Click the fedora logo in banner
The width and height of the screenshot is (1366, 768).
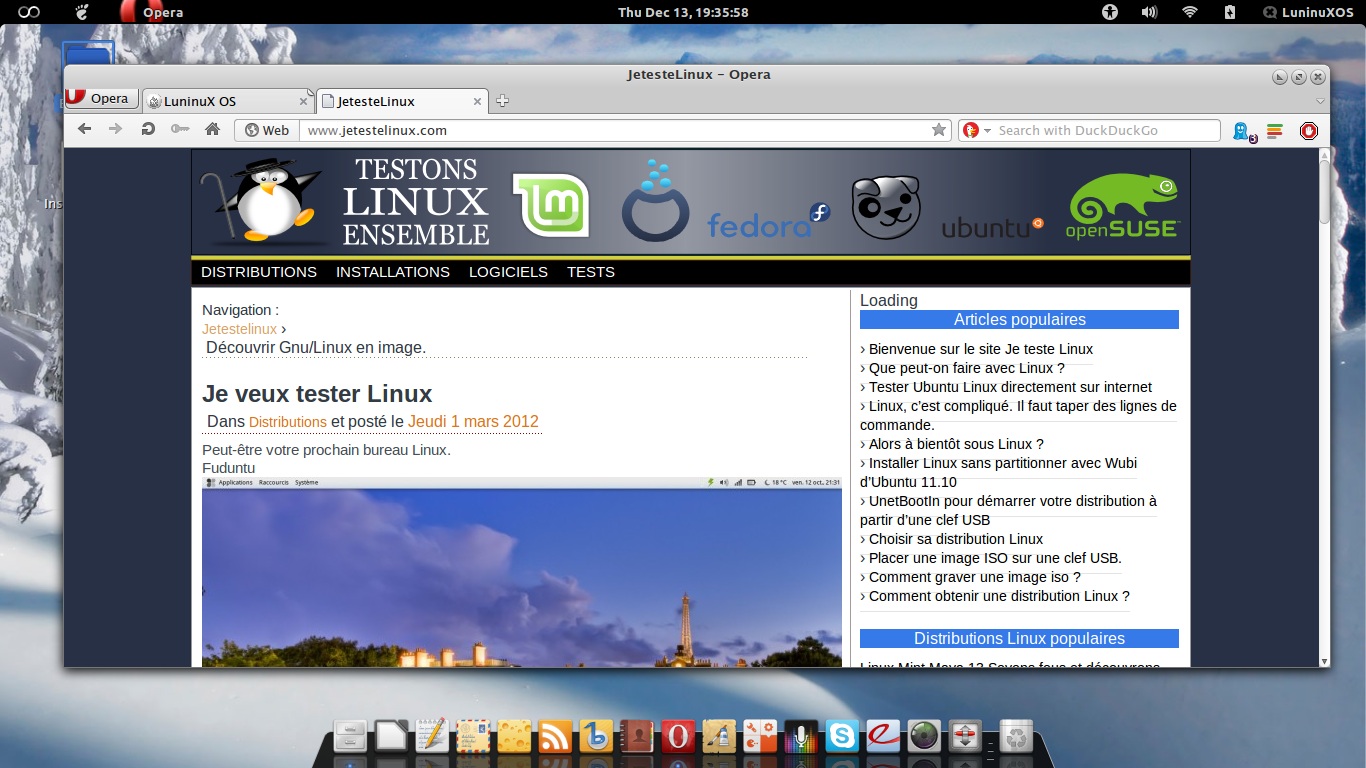point(769,220)
